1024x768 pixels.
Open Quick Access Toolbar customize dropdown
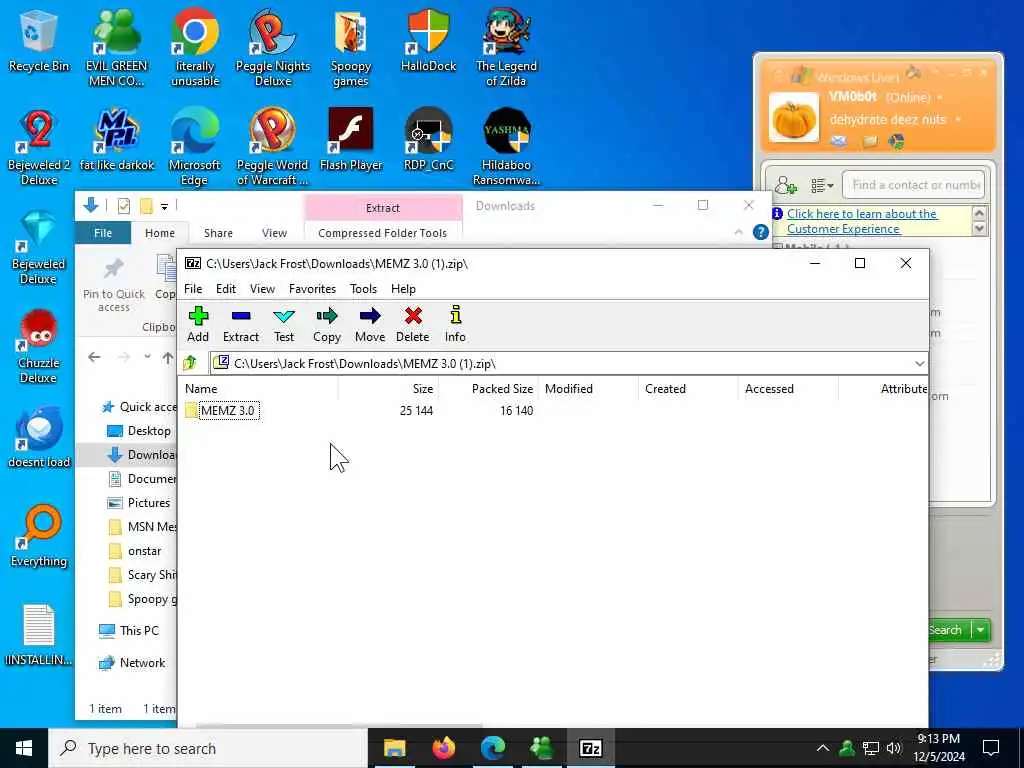point(165,206)
